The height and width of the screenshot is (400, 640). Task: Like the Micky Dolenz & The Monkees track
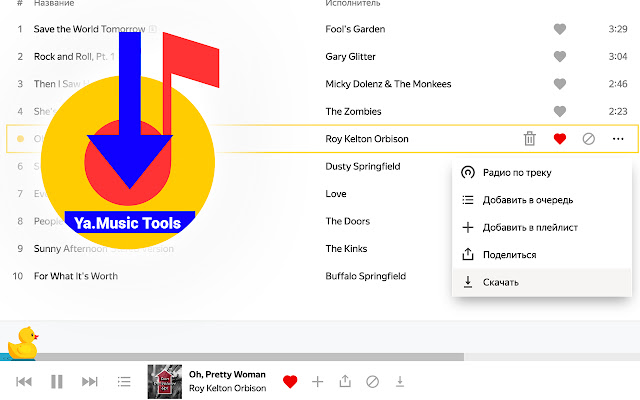tap(560, 84)
